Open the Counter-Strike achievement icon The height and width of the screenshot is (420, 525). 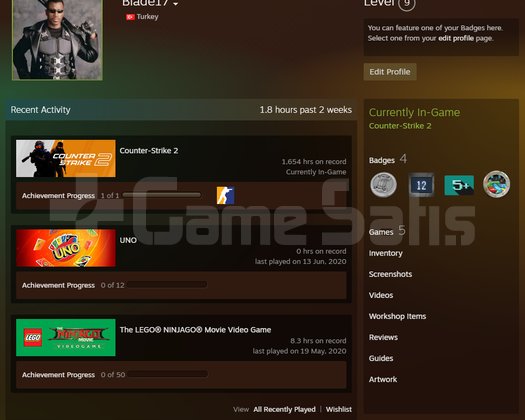click(225, 195)
